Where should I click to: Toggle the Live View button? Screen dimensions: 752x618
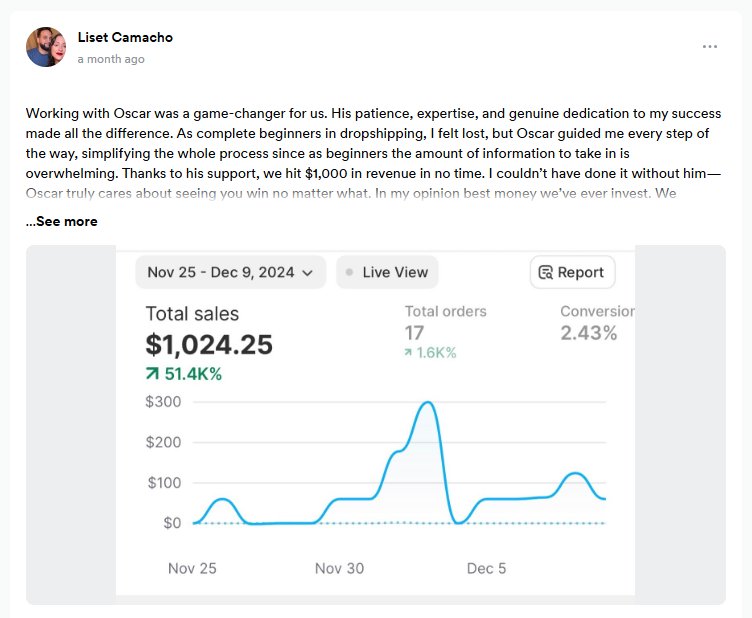[387, 272]
